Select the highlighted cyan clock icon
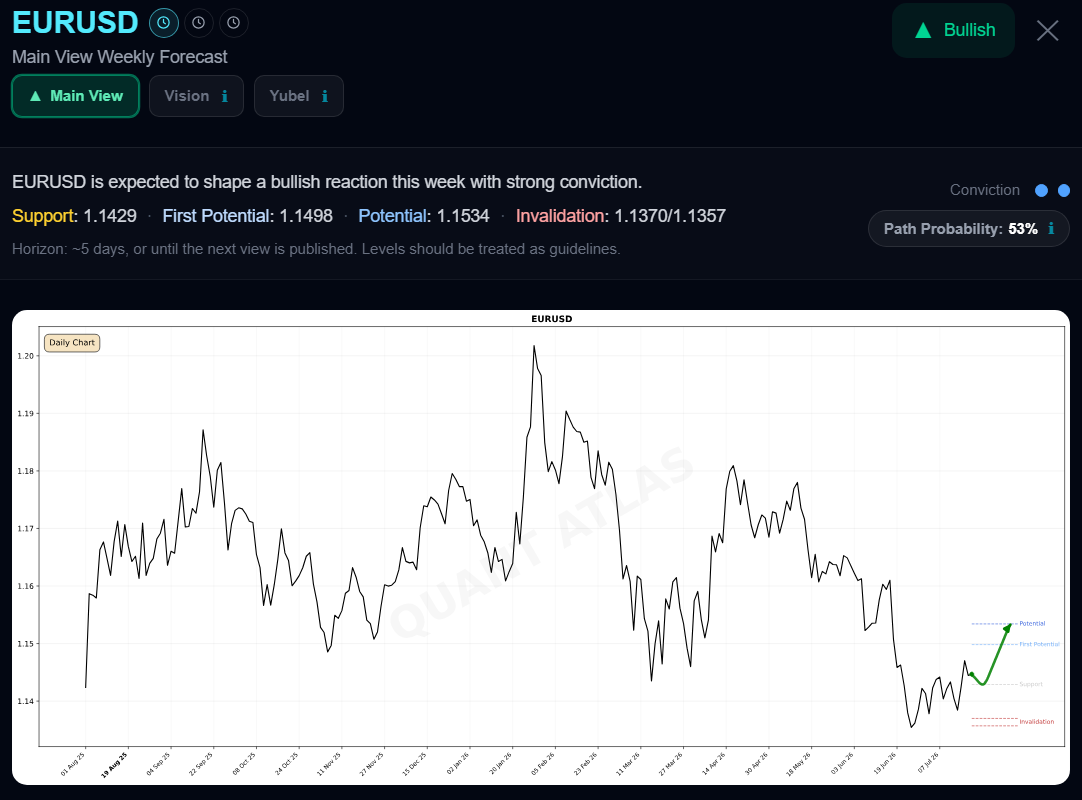Image resolution: width=1082 pixels, height=800 pixels. click(164, 23)
